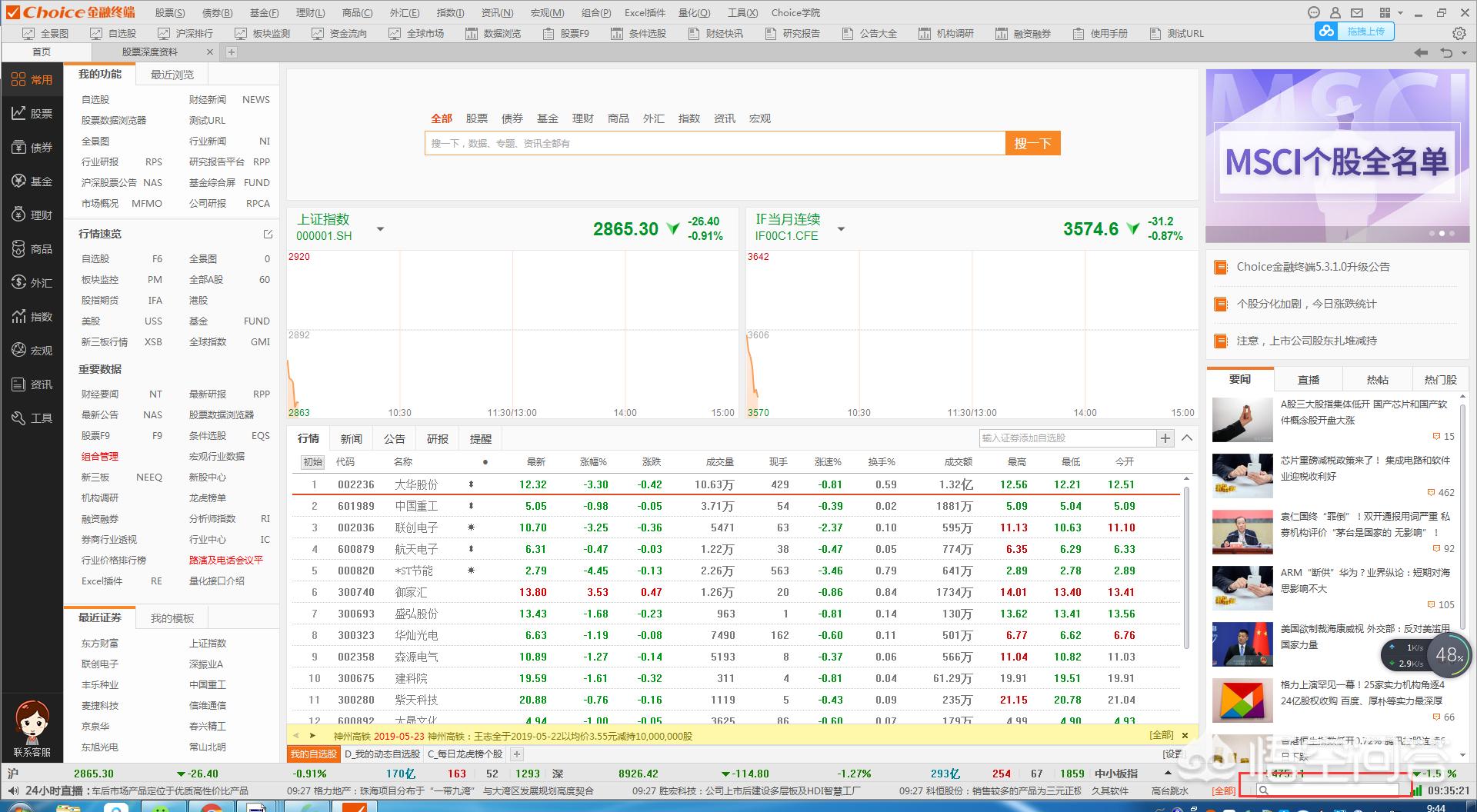Open the chat message bubble icon
Screen dimensions: 1477x812
(1314, 12)
